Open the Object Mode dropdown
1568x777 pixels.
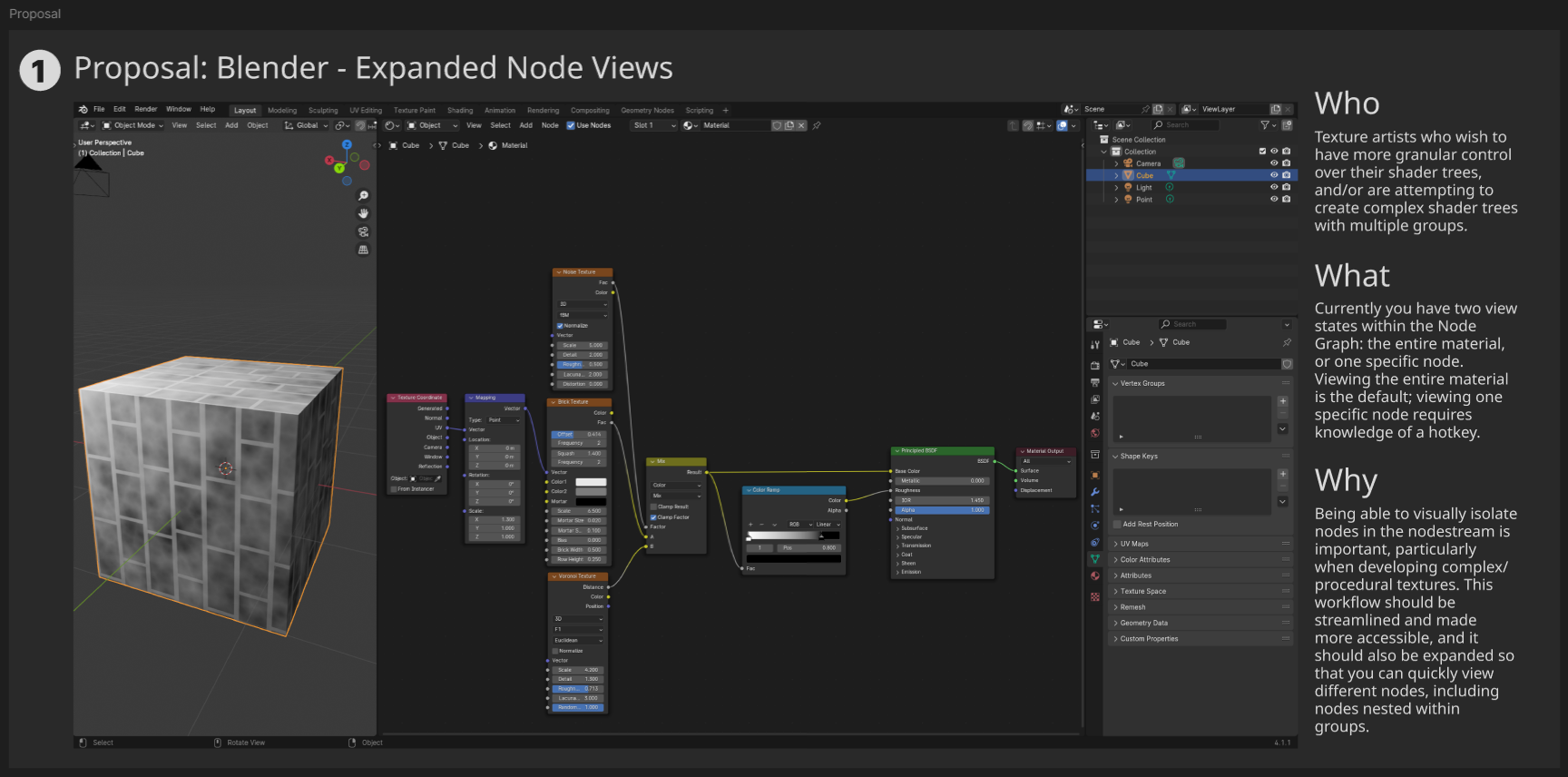pos(133,125)
